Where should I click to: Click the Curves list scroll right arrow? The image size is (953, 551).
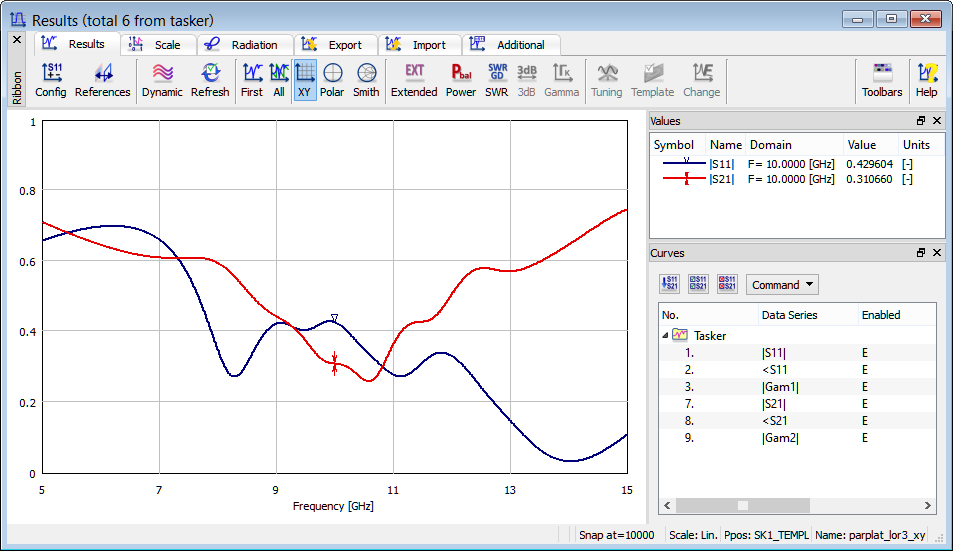pos(927,505)
